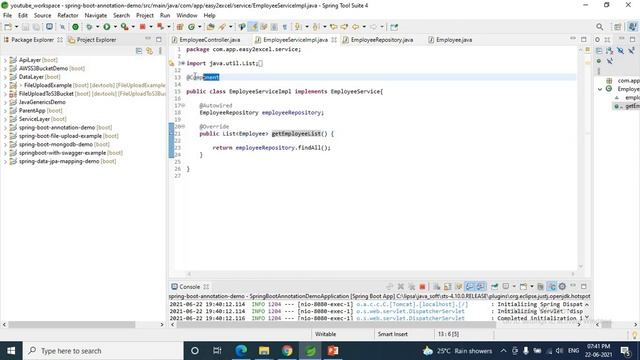Maximize the Console view
The width and height of the screenshot is (640, 360).
[x=584, y=287]
